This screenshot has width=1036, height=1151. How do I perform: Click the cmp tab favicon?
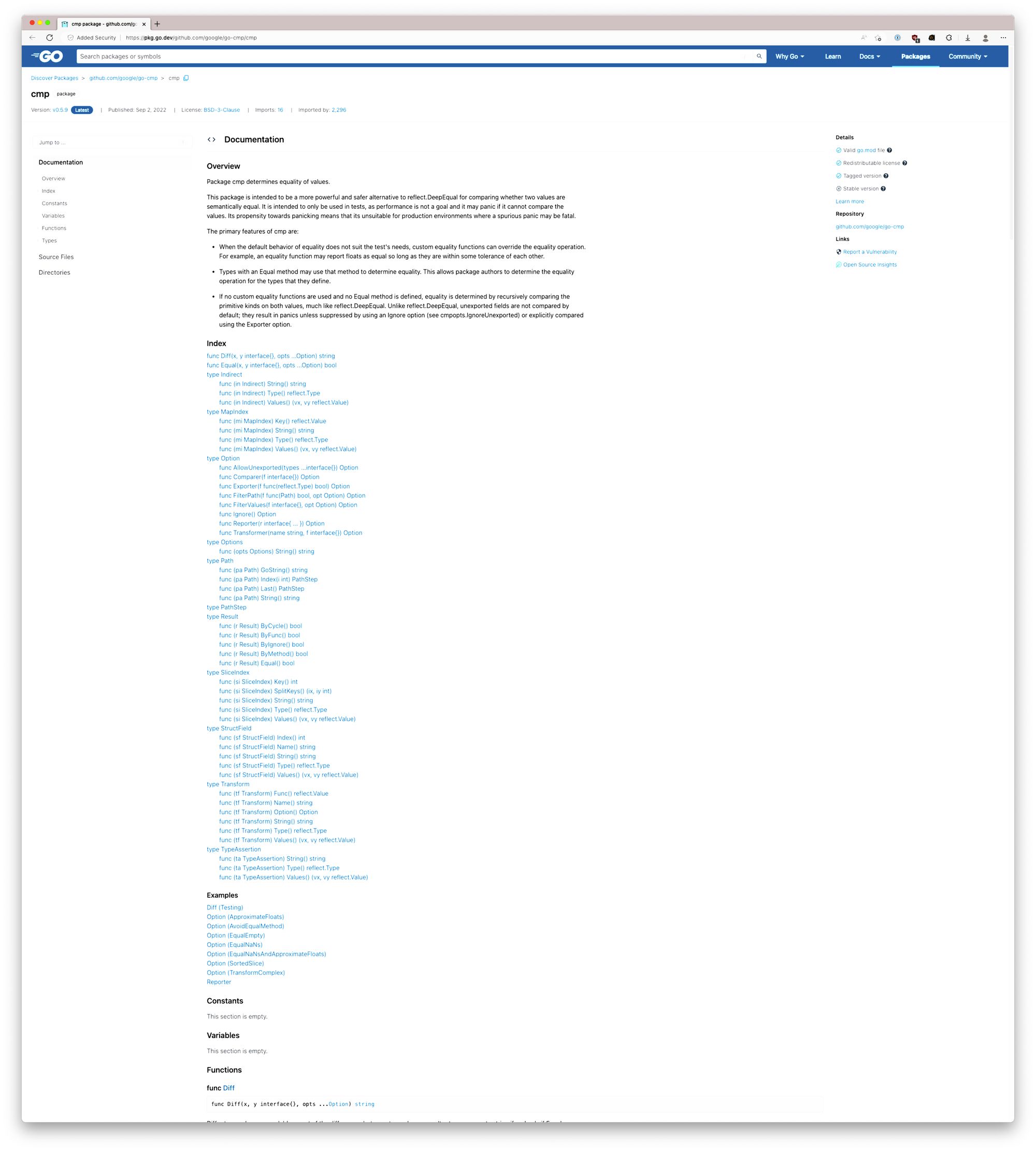coord(65,24)
